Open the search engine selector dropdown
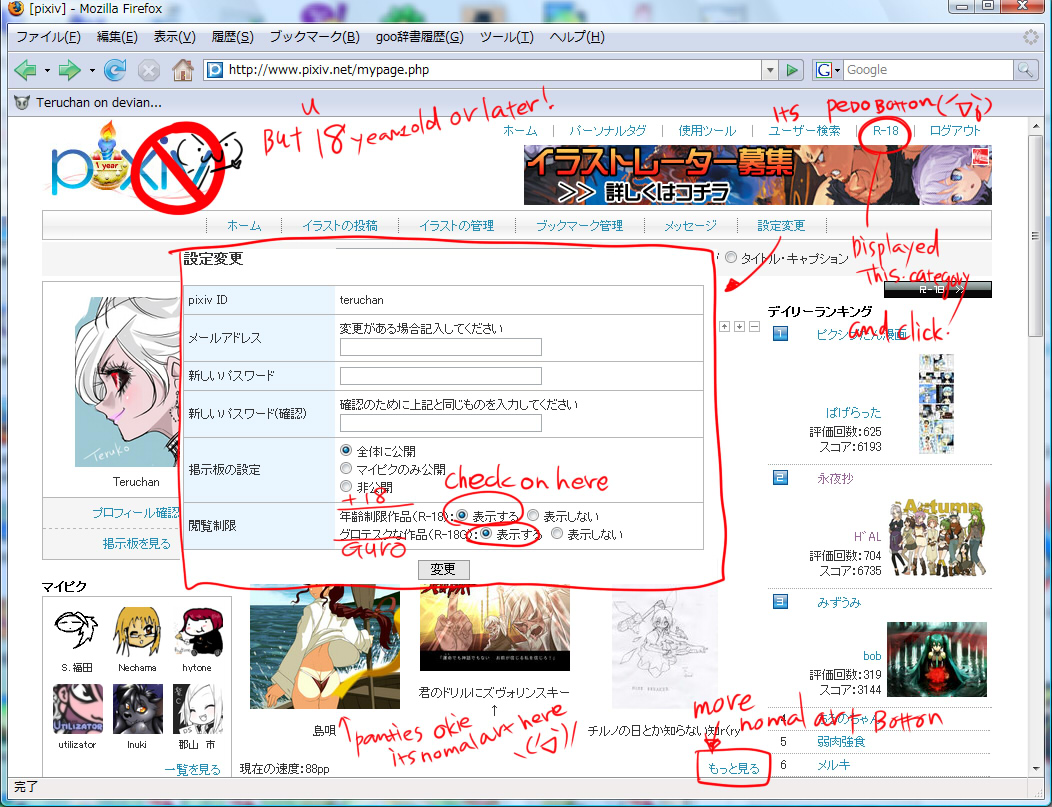The width and height of the screenshot is (1052, 807). coord(827,70)
